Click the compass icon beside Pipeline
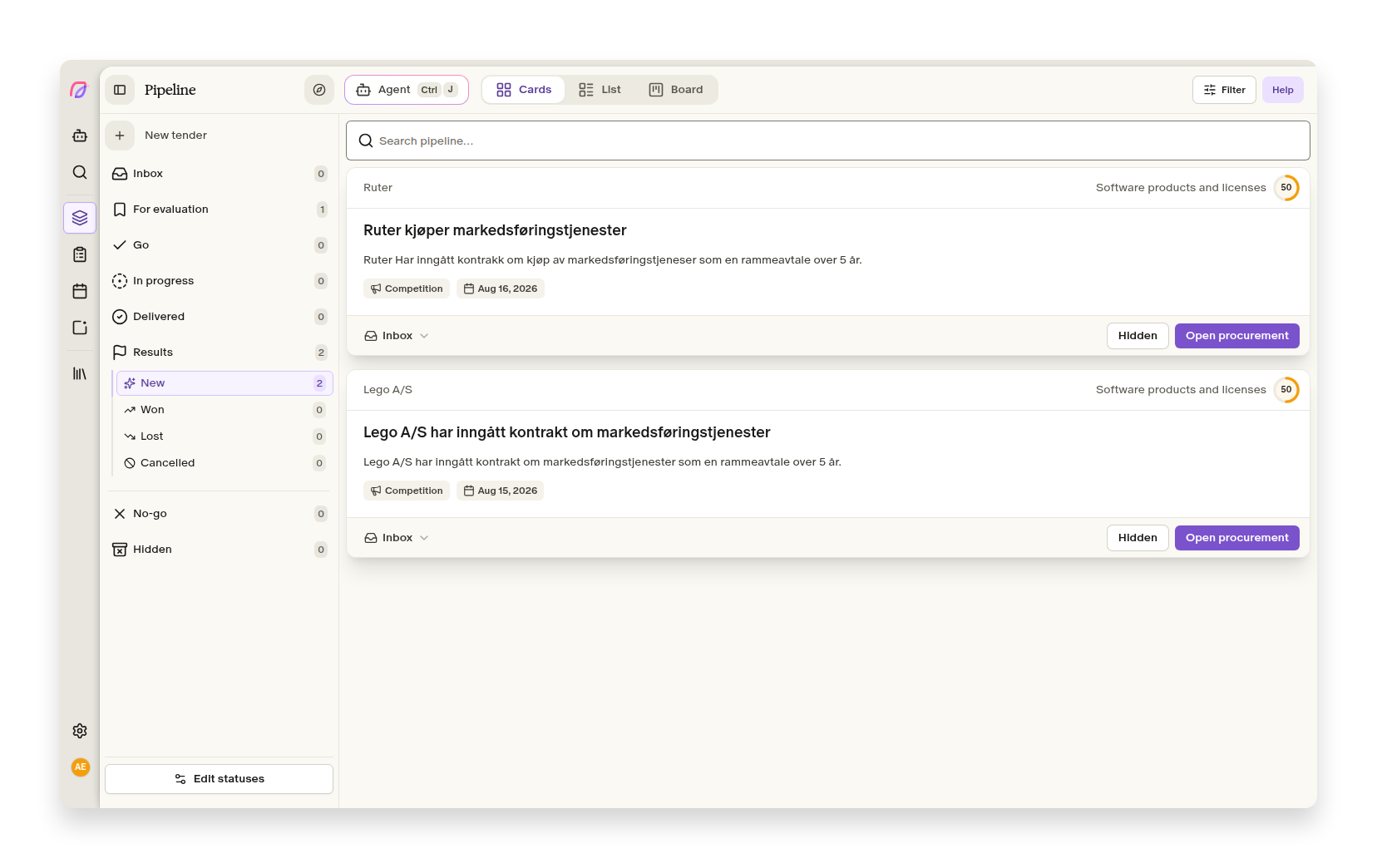This screenshot has height=868, width=1377. (319, 90)
